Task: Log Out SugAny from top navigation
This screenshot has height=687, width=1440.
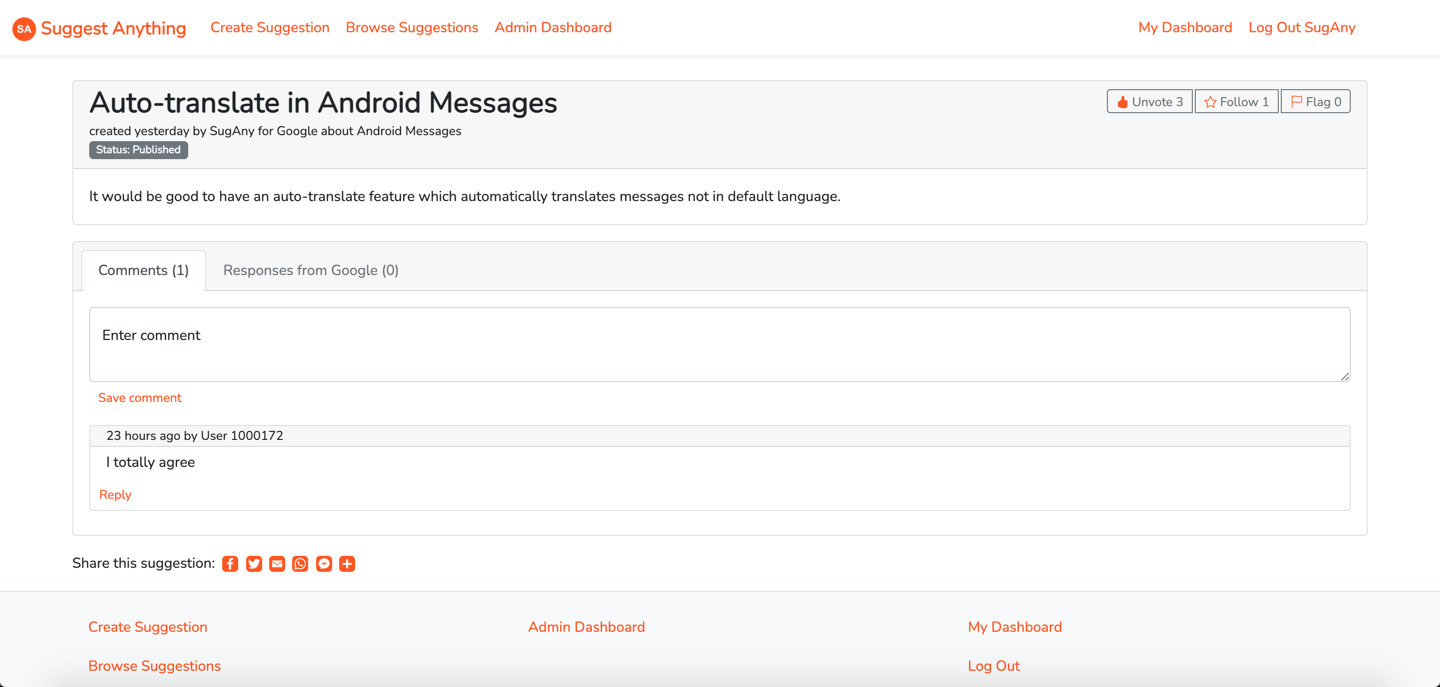Action: pos(1302,28)
